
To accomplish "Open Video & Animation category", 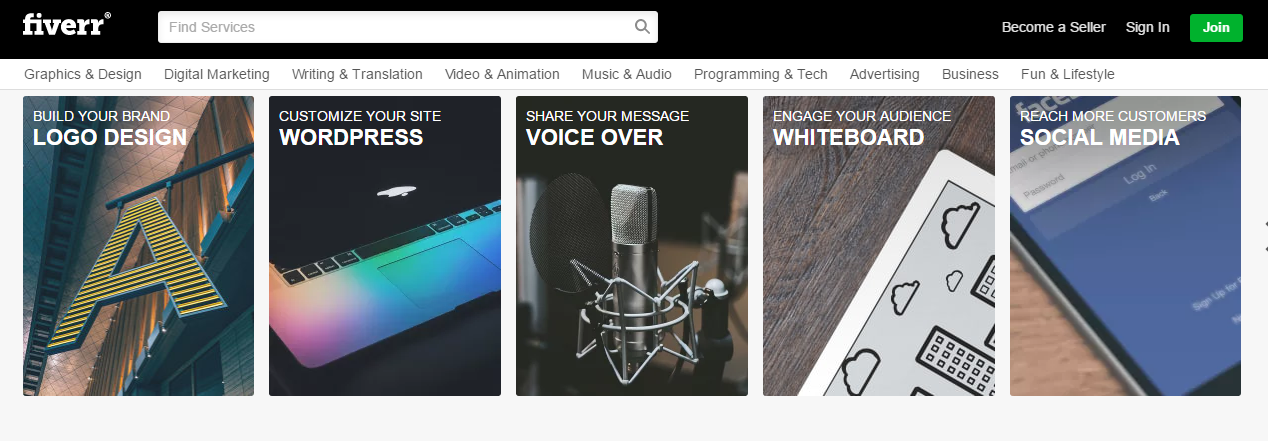I will click(x=502, y=74).
